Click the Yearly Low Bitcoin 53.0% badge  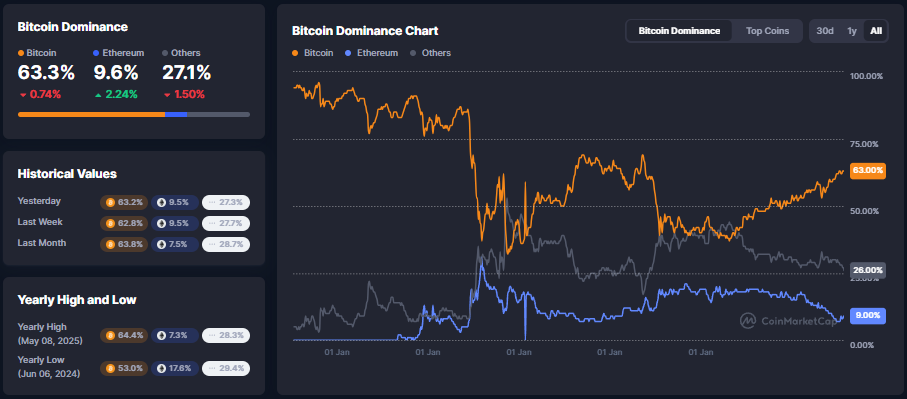pos(124,368)
